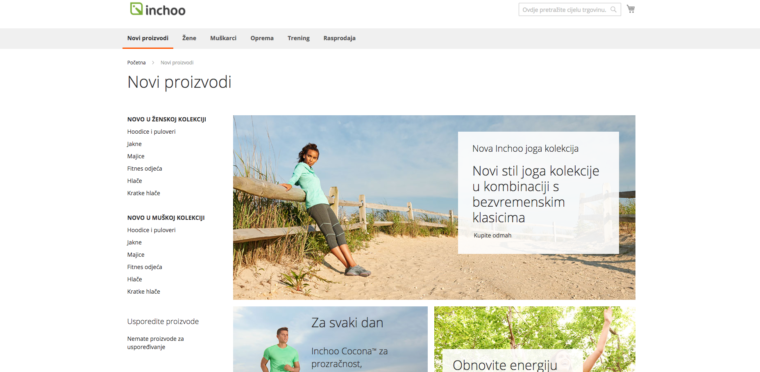Open women's Kratke hlače link

pos(143,193)
